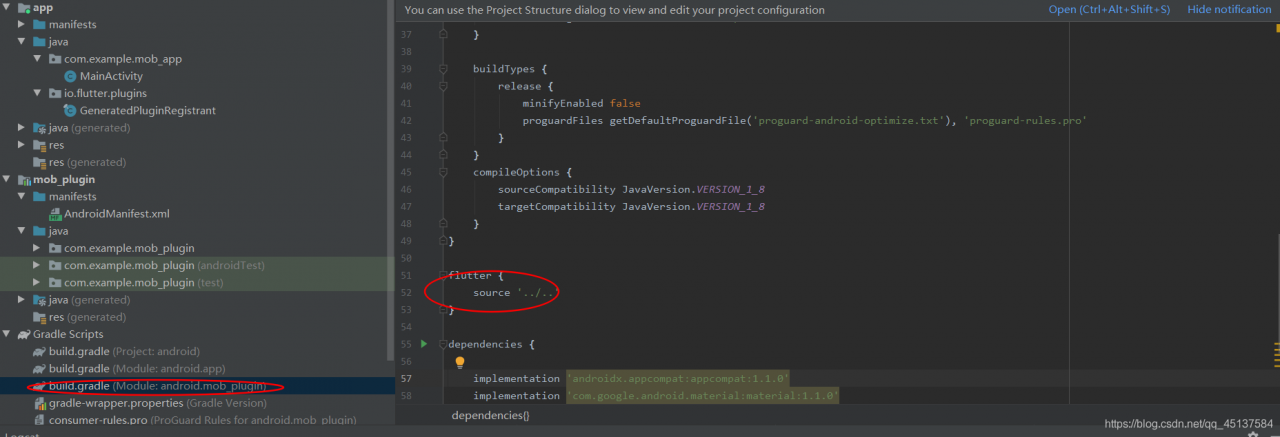Select gradle-wrapper.properties (Gradle Version) row

[x=158, y=403]
